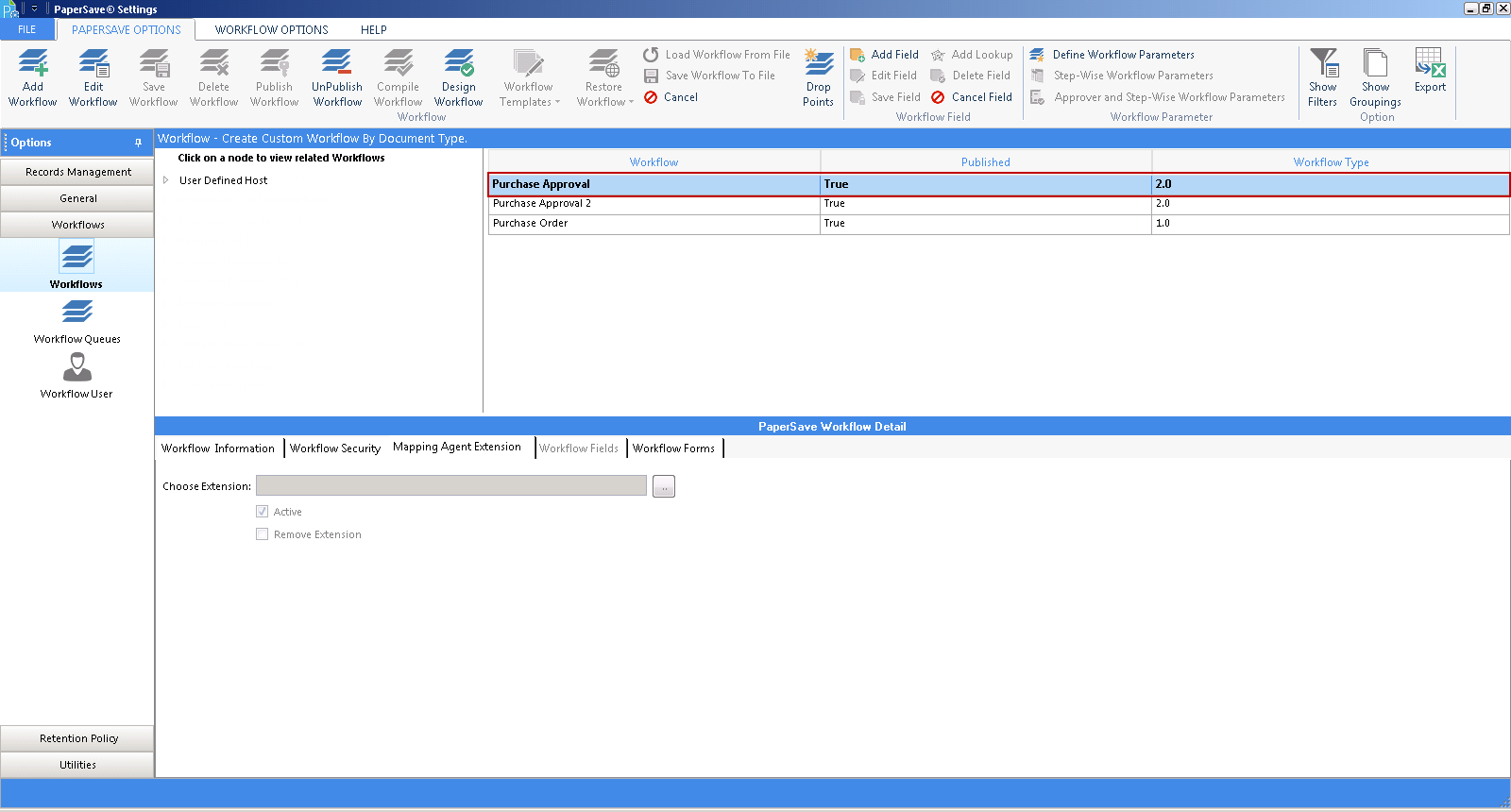Click Edit Field in the ribbon

coord(884,76)
